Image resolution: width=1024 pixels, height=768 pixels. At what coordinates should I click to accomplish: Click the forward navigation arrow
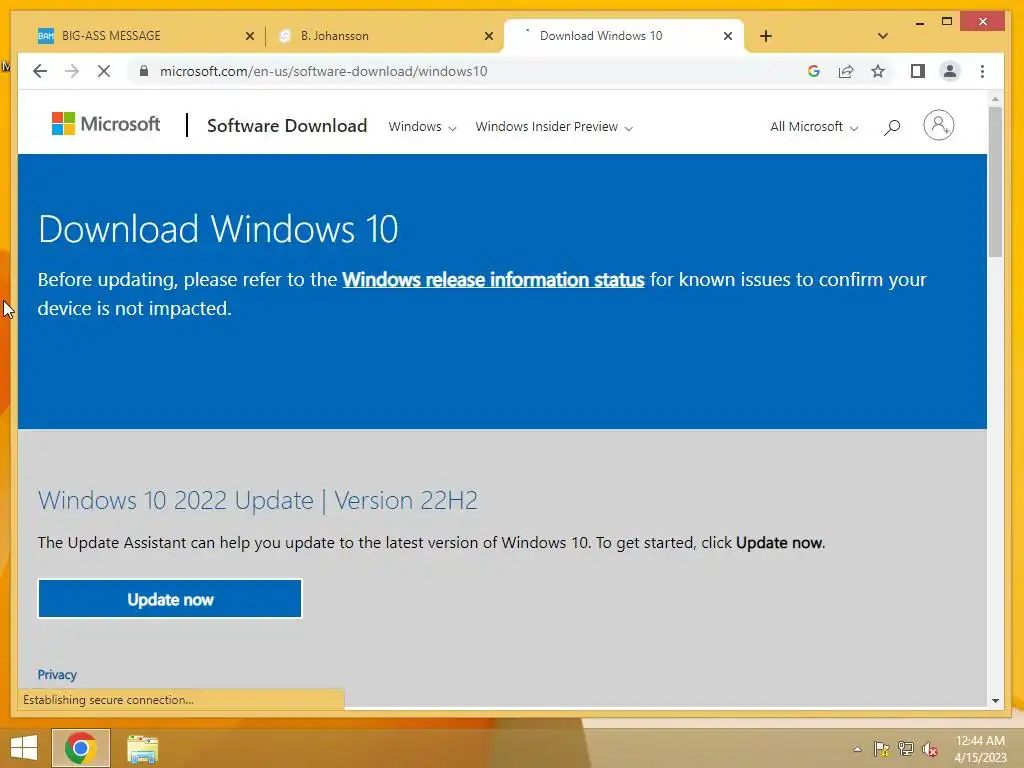pyautogui.click(x=72, y=71)
